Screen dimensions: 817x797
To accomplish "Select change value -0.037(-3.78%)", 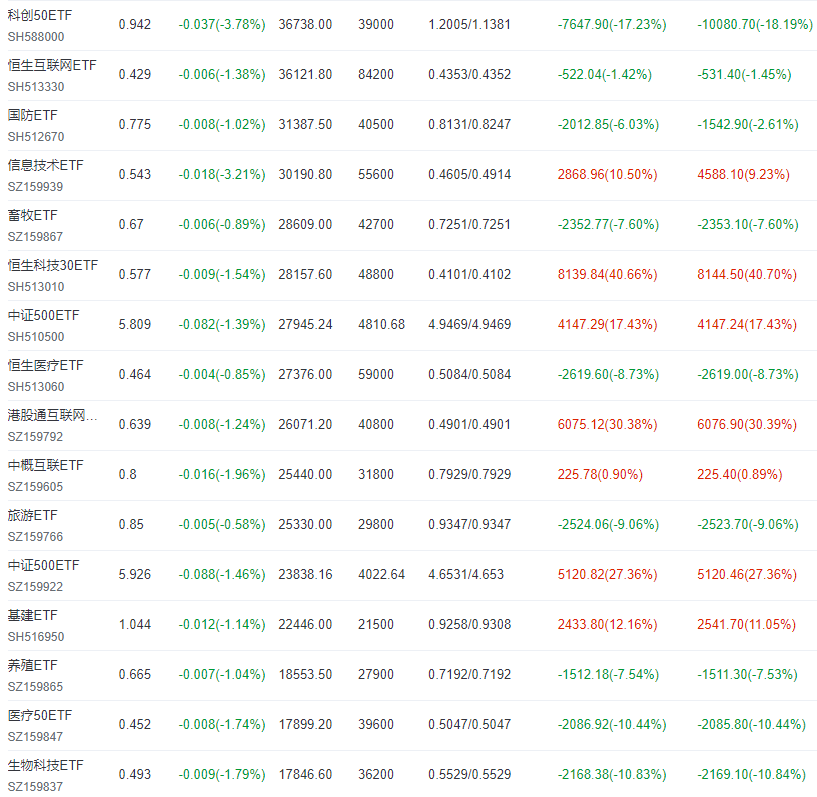I will point(222,24).
